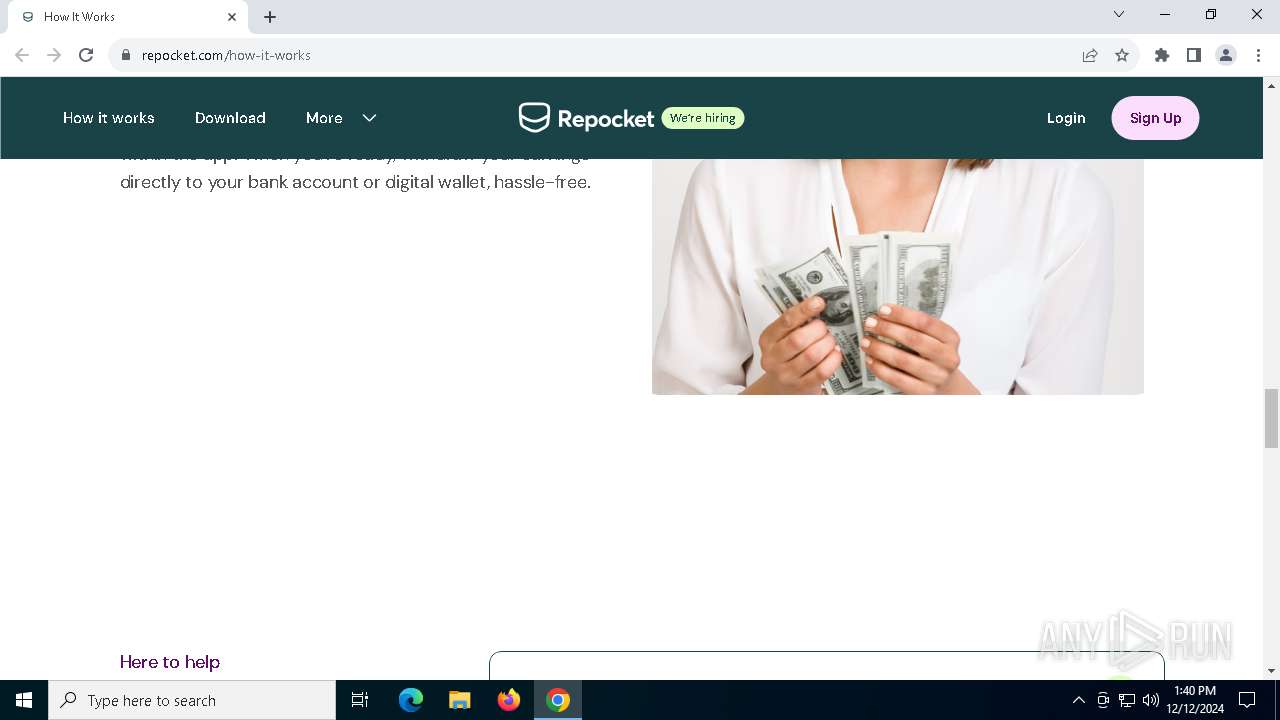Show hidden system tray icons
This screenshot has height=720, width=1280.
[1078, 700]
